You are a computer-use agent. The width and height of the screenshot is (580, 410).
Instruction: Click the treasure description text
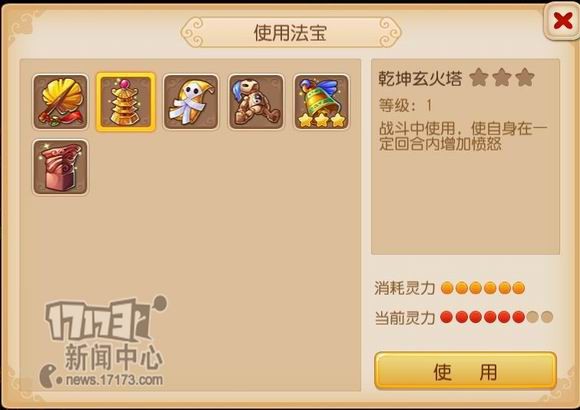pos(462,136)
